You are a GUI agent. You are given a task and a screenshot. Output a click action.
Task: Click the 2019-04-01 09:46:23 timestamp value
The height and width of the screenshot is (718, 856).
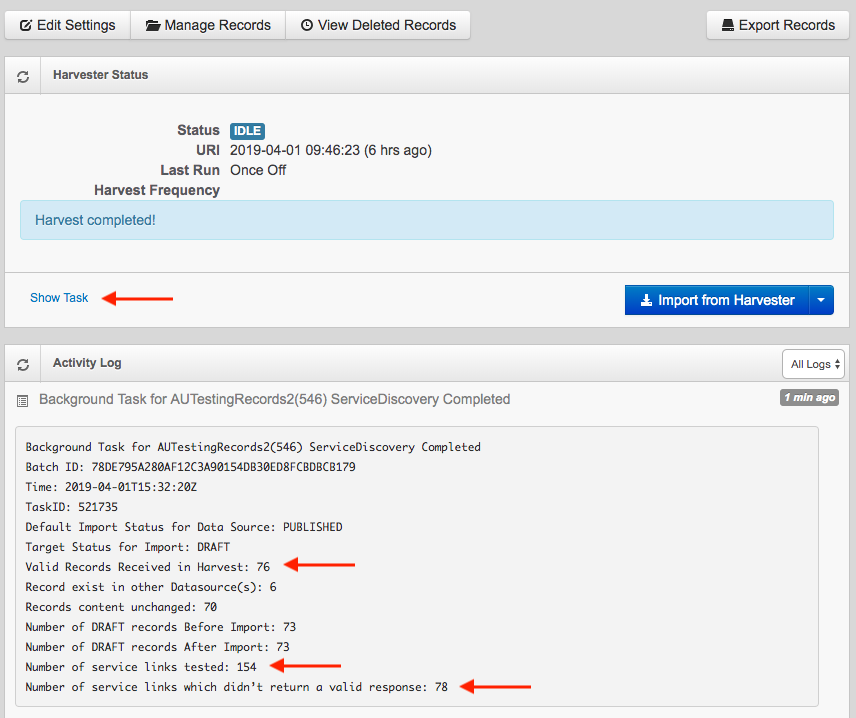tap(330, 150)
